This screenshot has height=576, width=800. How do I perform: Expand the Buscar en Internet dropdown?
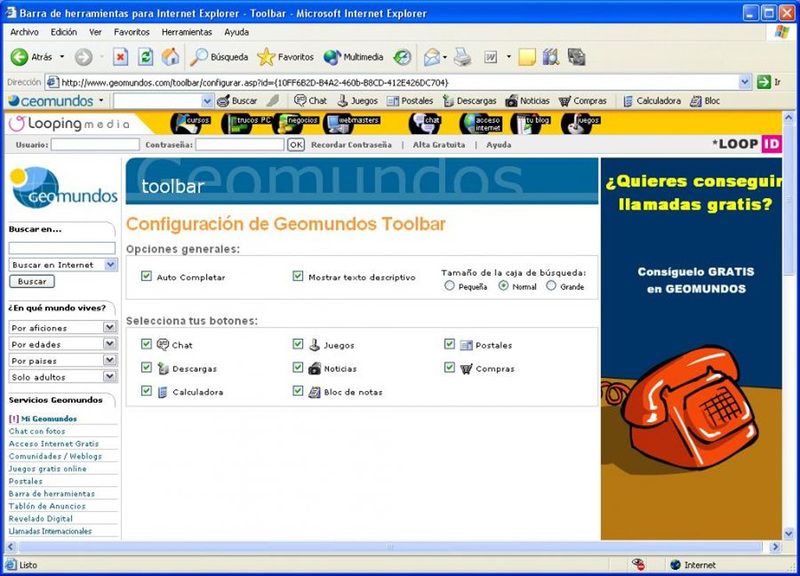[x=111, y=265]
